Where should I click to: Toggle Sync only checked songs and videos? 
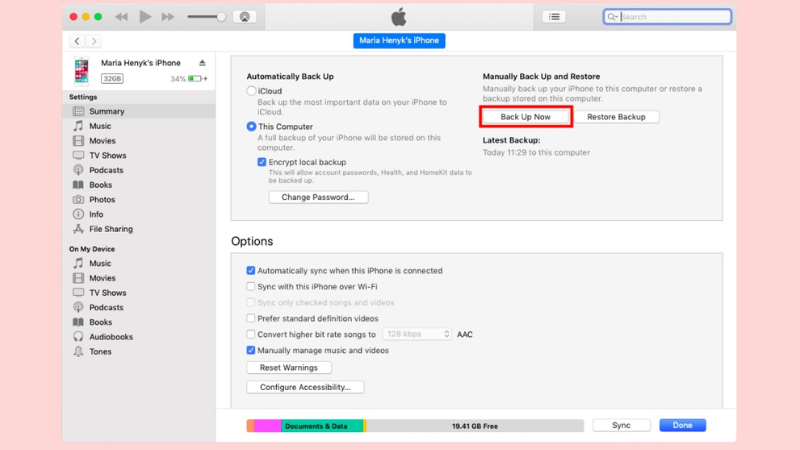(251, 303)
